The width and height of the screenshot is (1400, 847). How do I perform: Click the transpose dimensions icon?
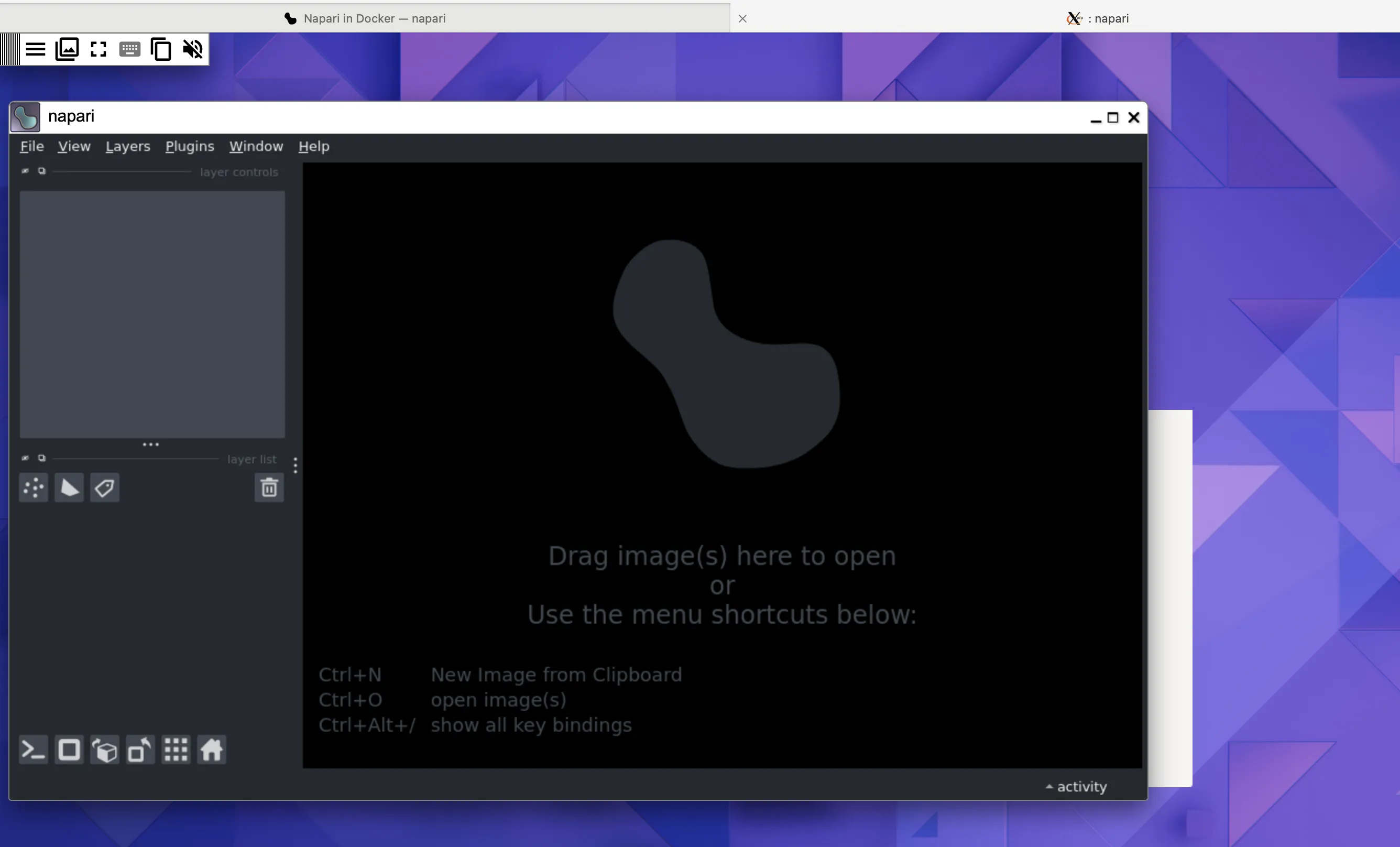(140, 750)
